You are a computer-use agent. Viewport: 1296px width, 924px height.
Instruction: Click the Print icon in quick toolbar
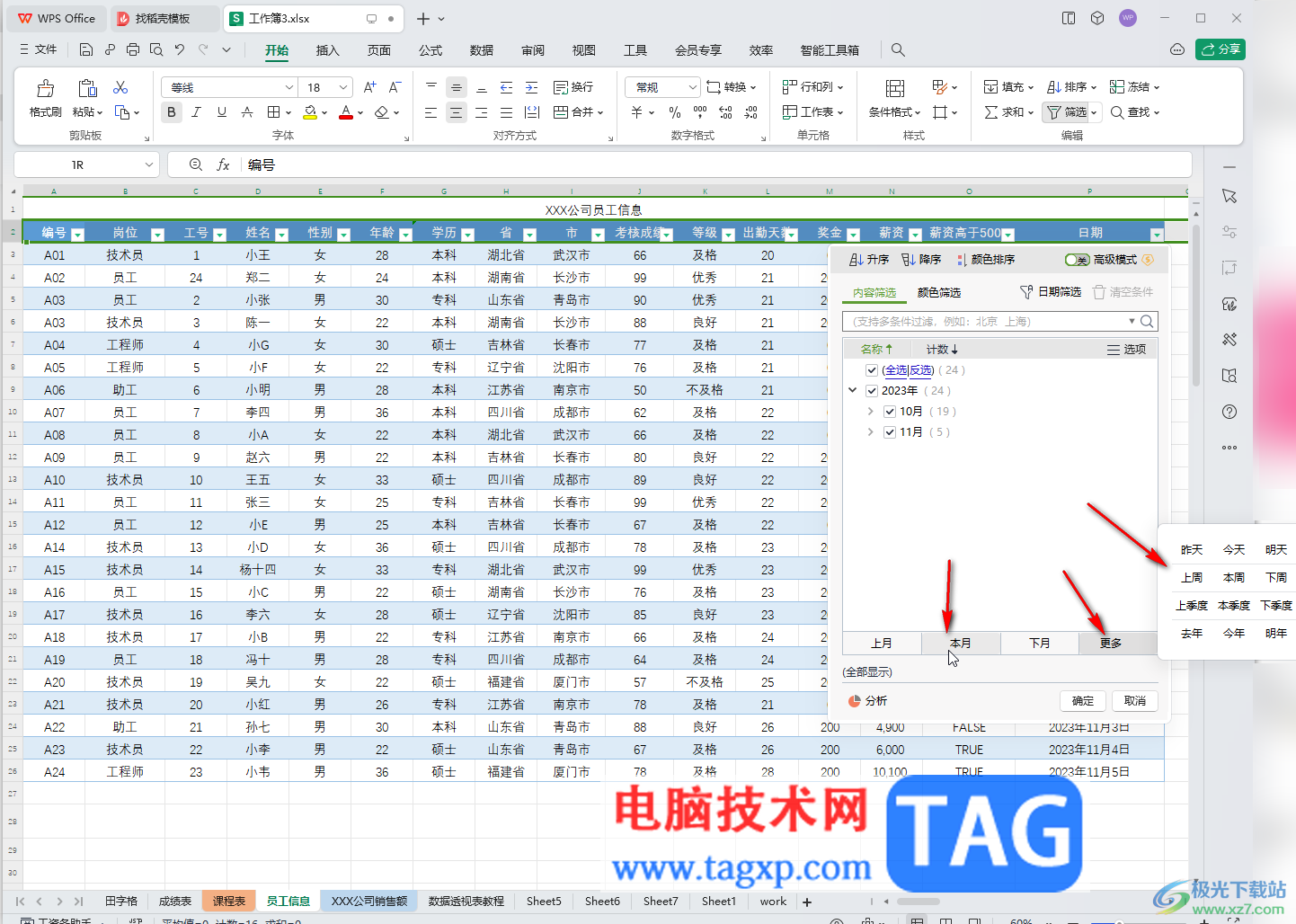(x=133, y=49)
